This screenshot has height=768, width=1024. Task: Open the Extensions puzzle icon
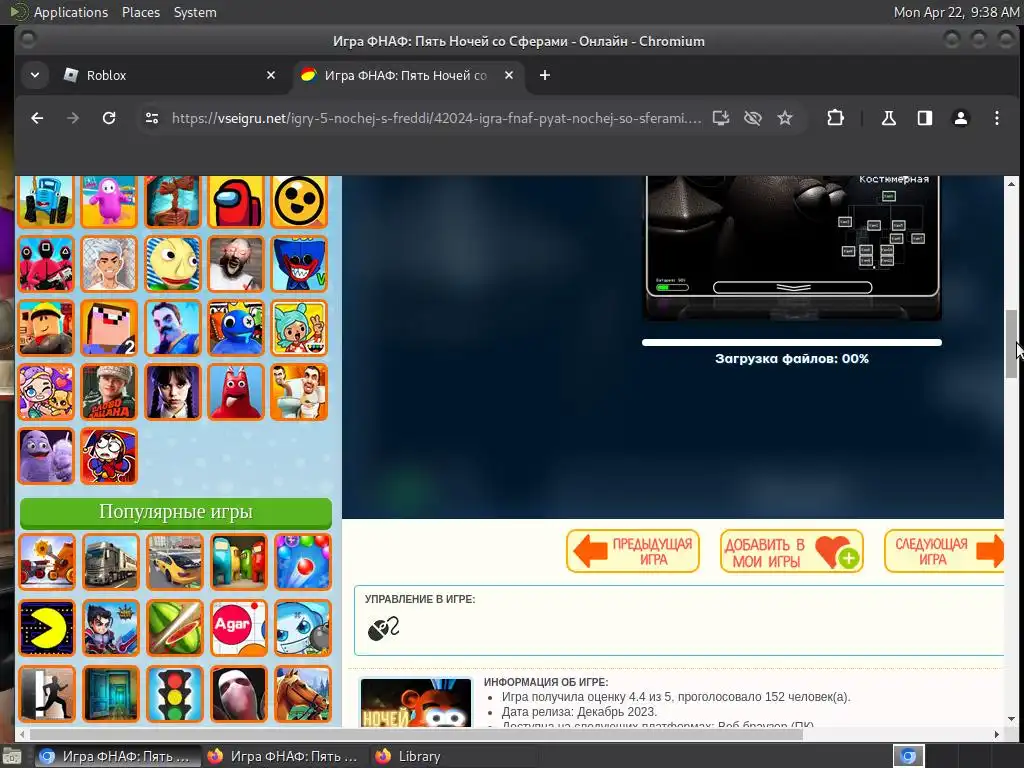point(835,118)
